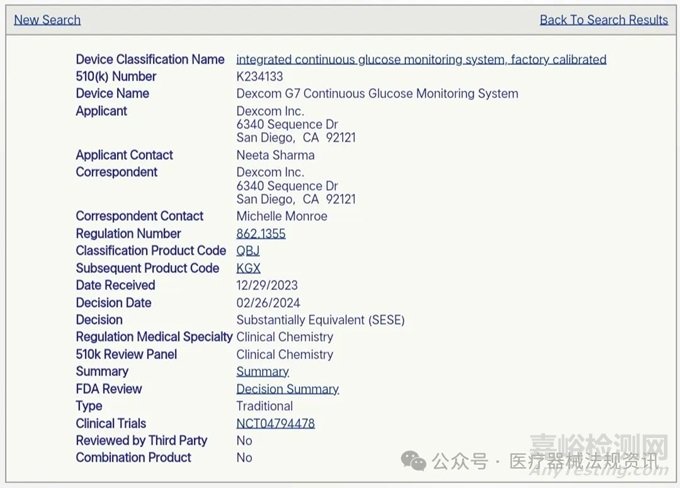Go Back To Search Results

click(603, 20)
